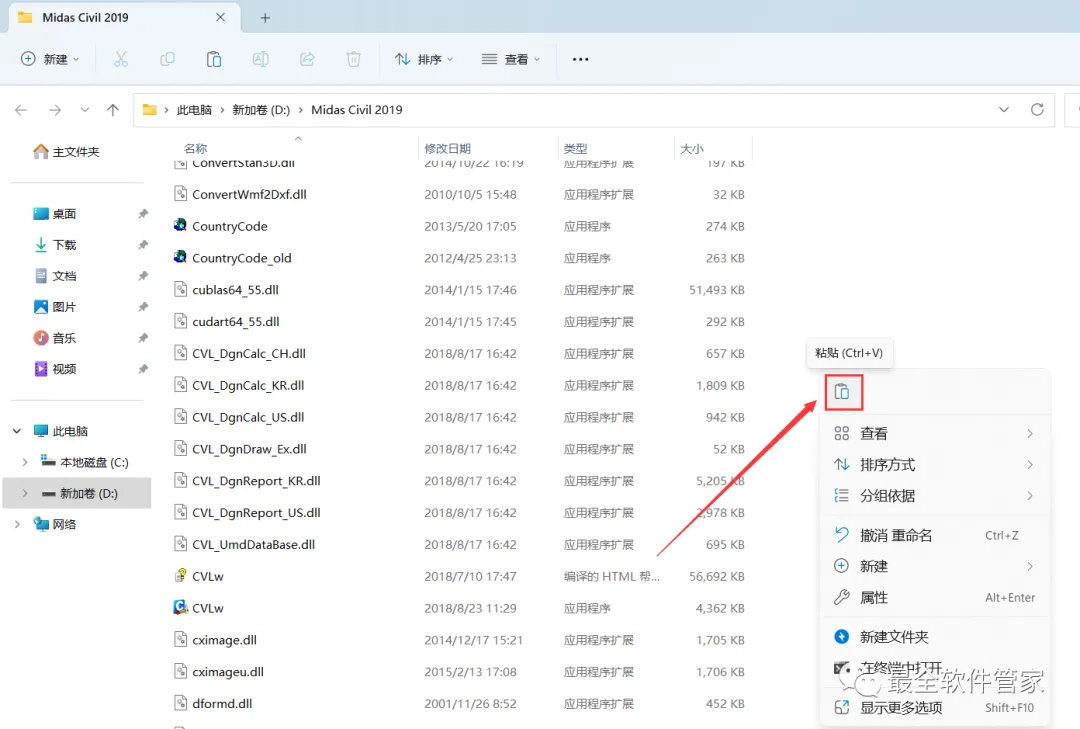1080x729 pixels.
Task: Click the Rename icon in toolbar
Action: click(x=260, y=59)
